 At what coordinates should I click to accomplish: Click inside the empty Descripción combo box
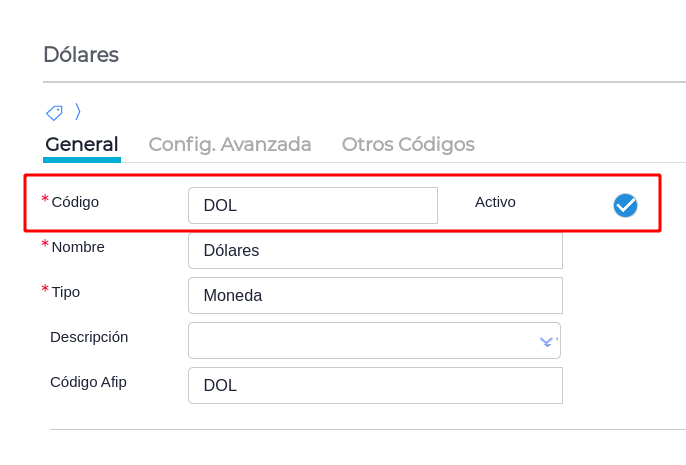point(360,341)
